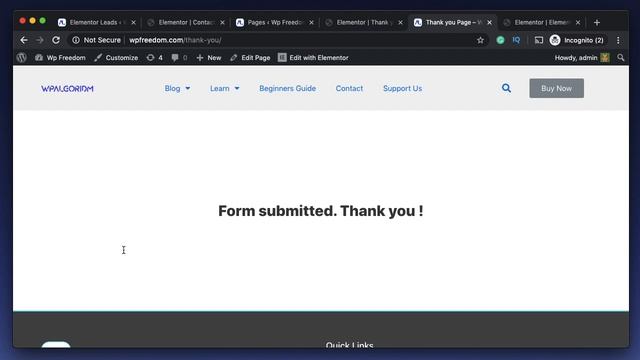This screenshot has height=360, width=640.
Task: Close the Thank you Page tab
Action: click(489, 22)
